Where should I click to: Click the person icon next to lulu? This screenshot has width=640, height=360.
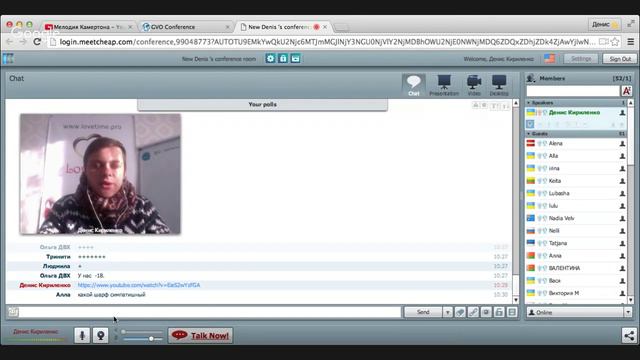[622, 206]
